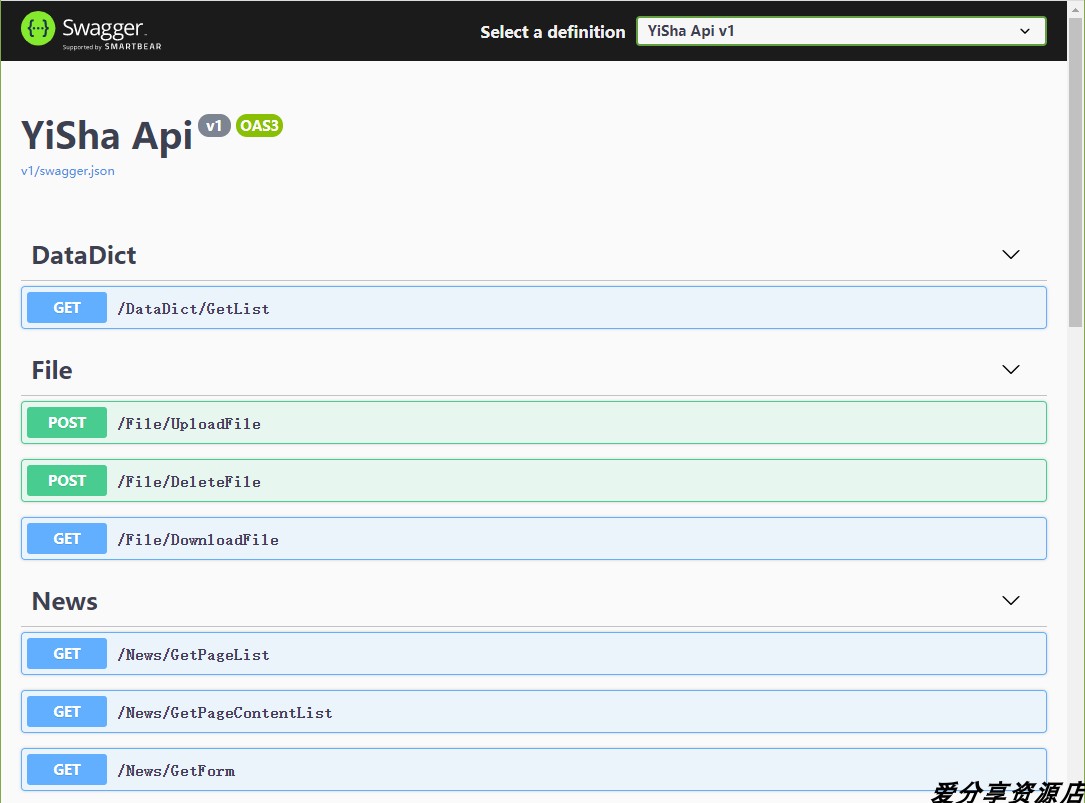Screen dimensions: 1085x803
Task: Click the News section heading
Action: point(64,602)
